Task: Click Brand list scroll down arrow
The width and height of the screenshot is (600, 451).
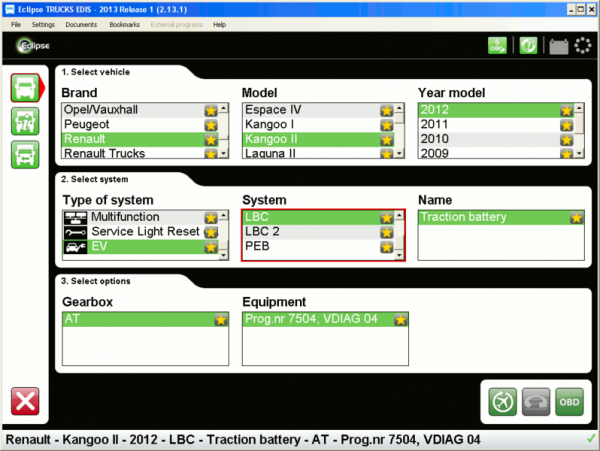Action: point(223,153)
